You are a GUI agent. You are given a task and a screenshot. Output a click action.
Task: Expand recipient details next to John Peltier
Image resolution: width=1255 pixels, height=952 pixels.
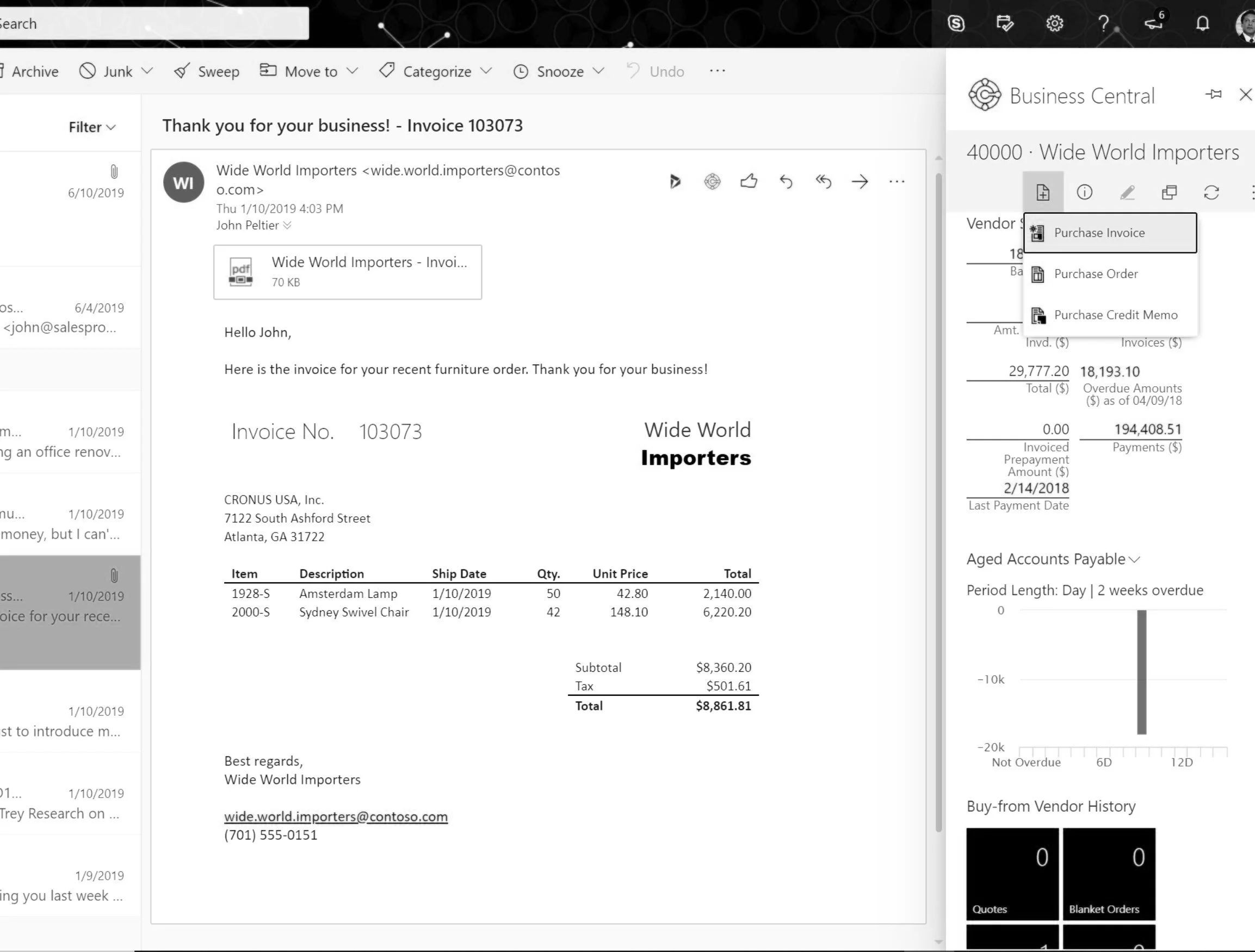point(287,225)
